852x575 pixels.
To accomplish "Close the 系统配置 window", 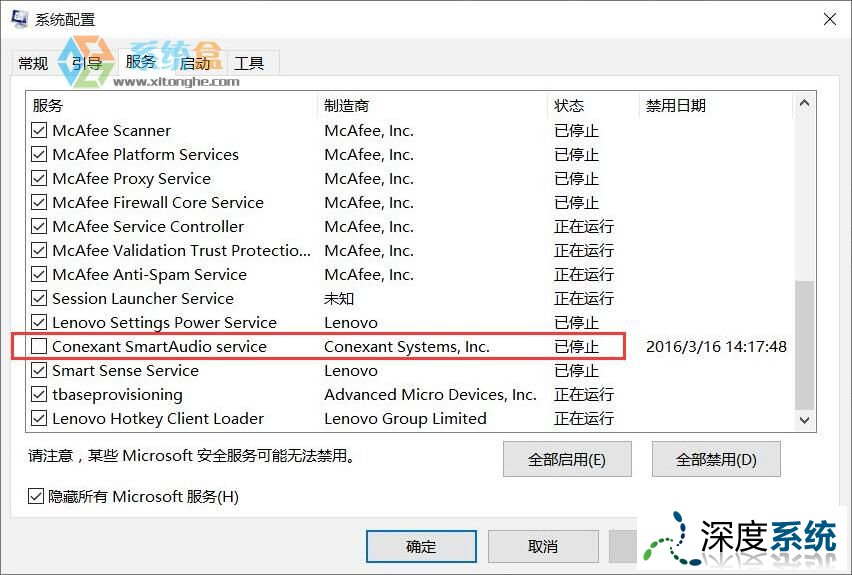I will pyautogui.click(x=829, y=20).
